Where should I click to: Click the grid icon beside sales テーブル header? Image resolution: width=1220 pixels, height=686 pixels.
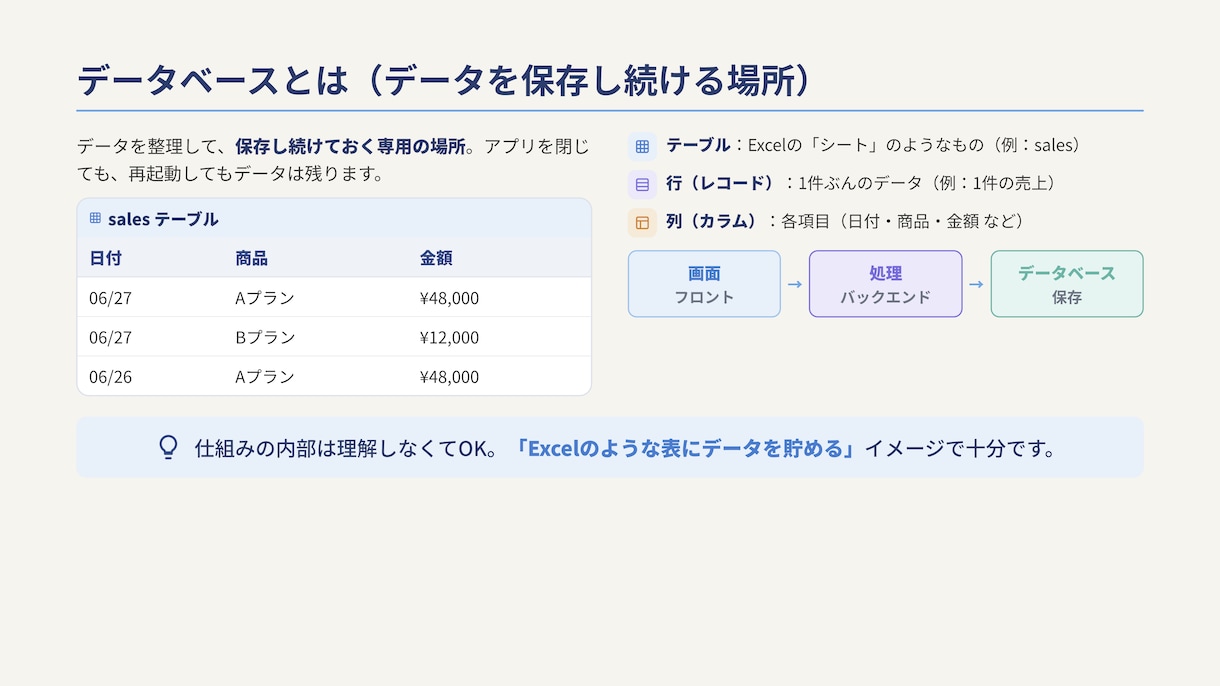coord(95,218)
